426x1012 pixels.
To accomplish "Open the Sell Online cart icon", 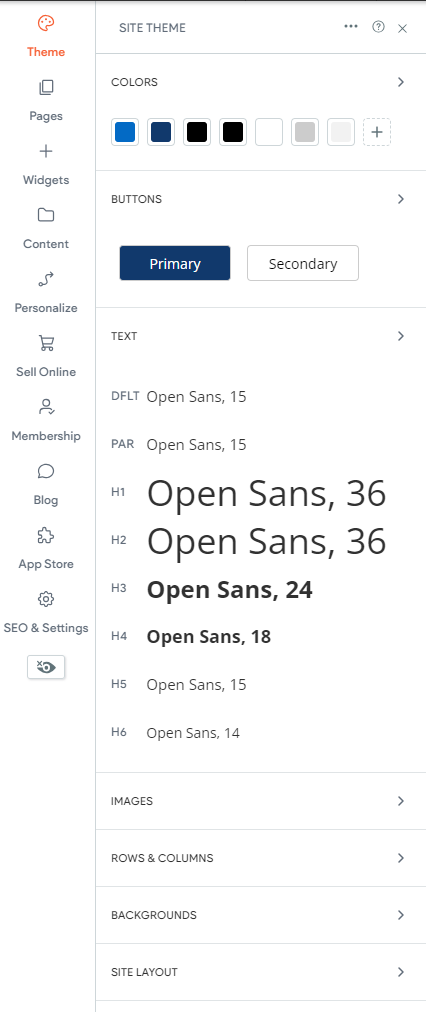I will (x=46, y=343).
